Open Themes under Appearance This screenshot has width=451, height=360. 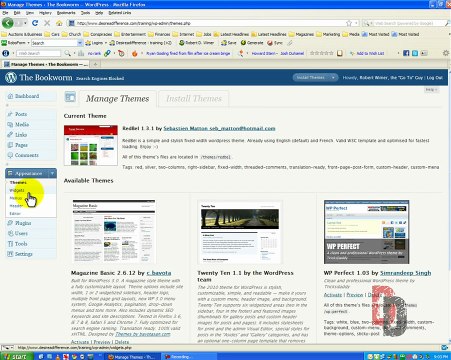pos(18,182)
